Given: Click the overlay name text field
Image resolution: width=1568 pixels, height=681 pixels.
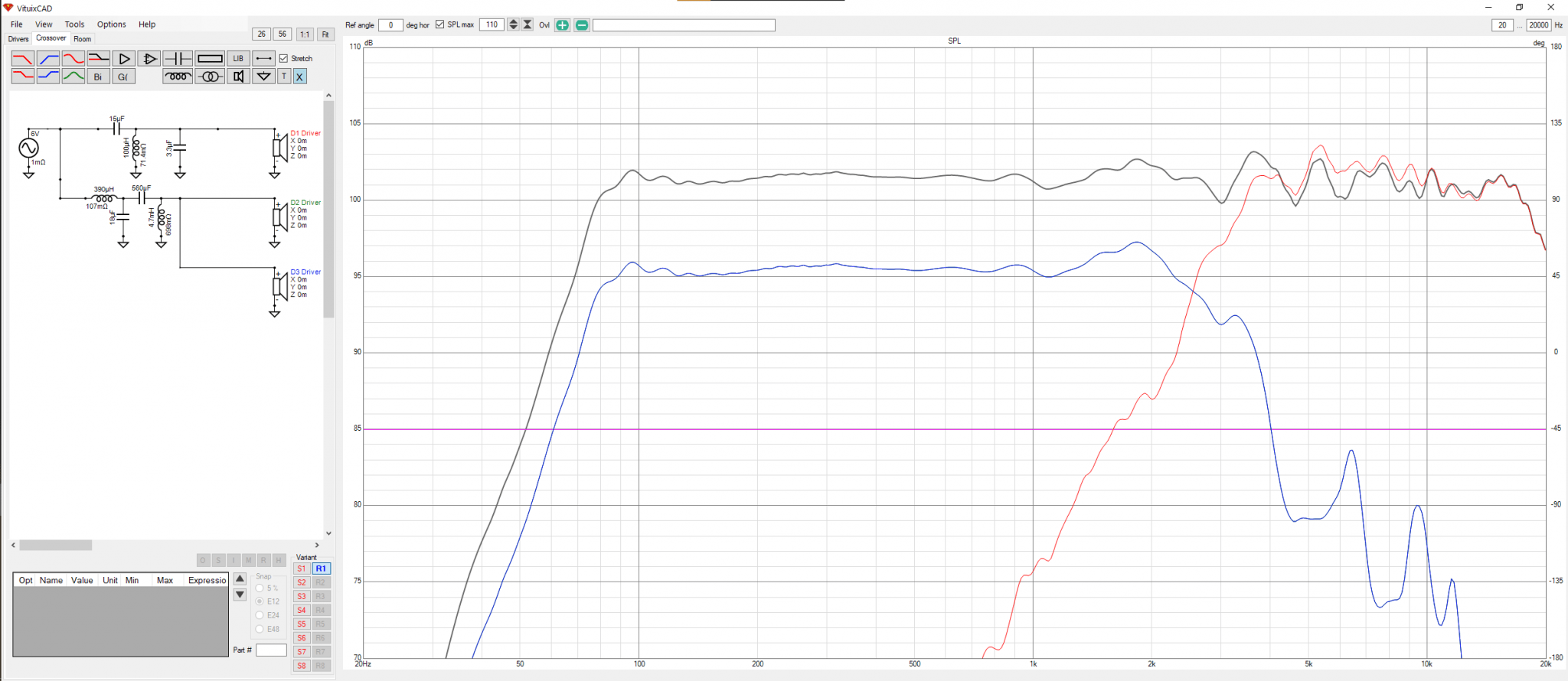Looking at the screenshot, I should [684, 25].
